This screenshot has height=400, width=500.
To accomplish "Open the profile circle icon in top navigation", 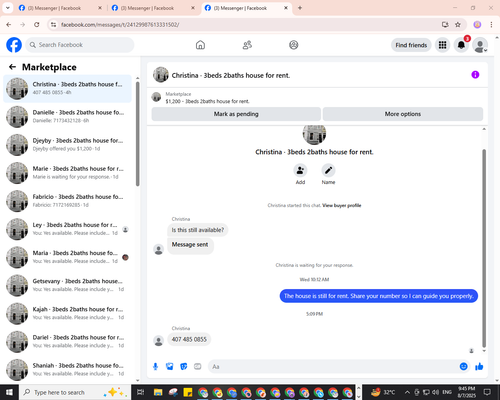I will coord(294,45).
